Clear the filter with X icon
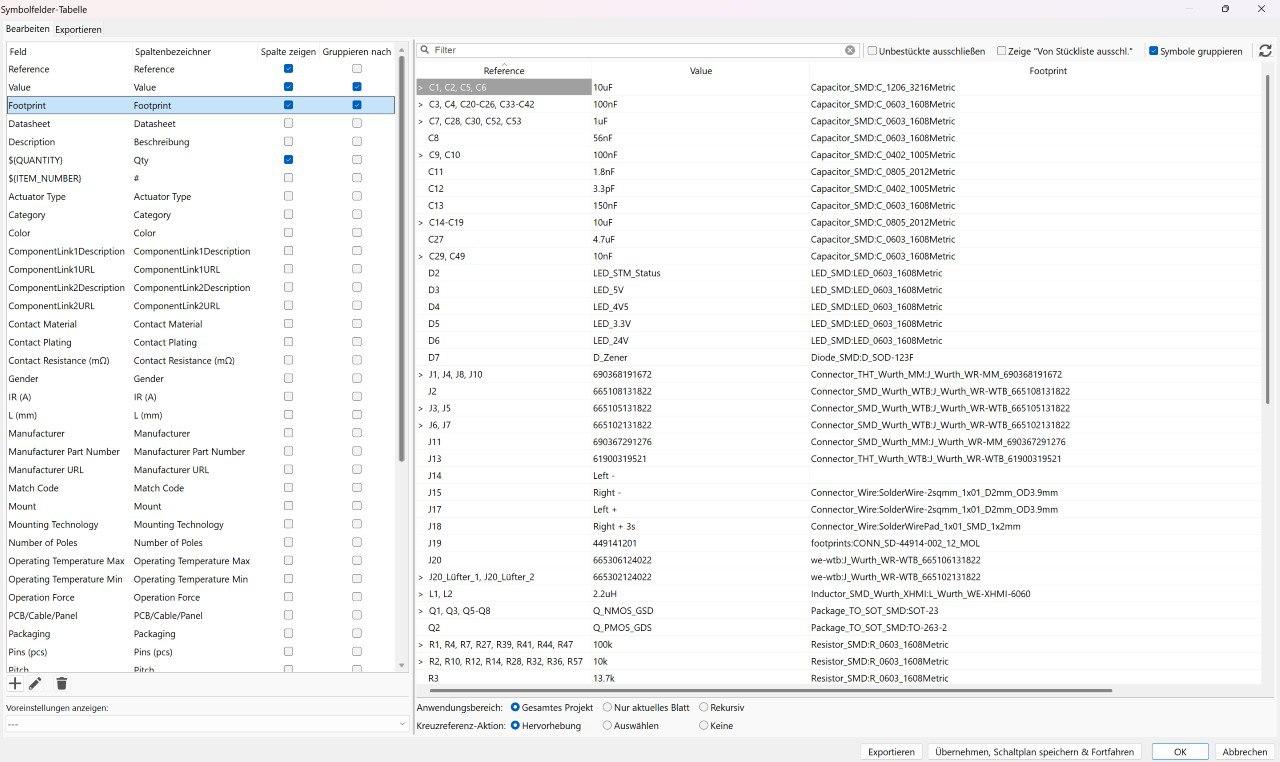Image resolution: width=1280 pixels, height=762 pixels. click(x=850, y=50)
